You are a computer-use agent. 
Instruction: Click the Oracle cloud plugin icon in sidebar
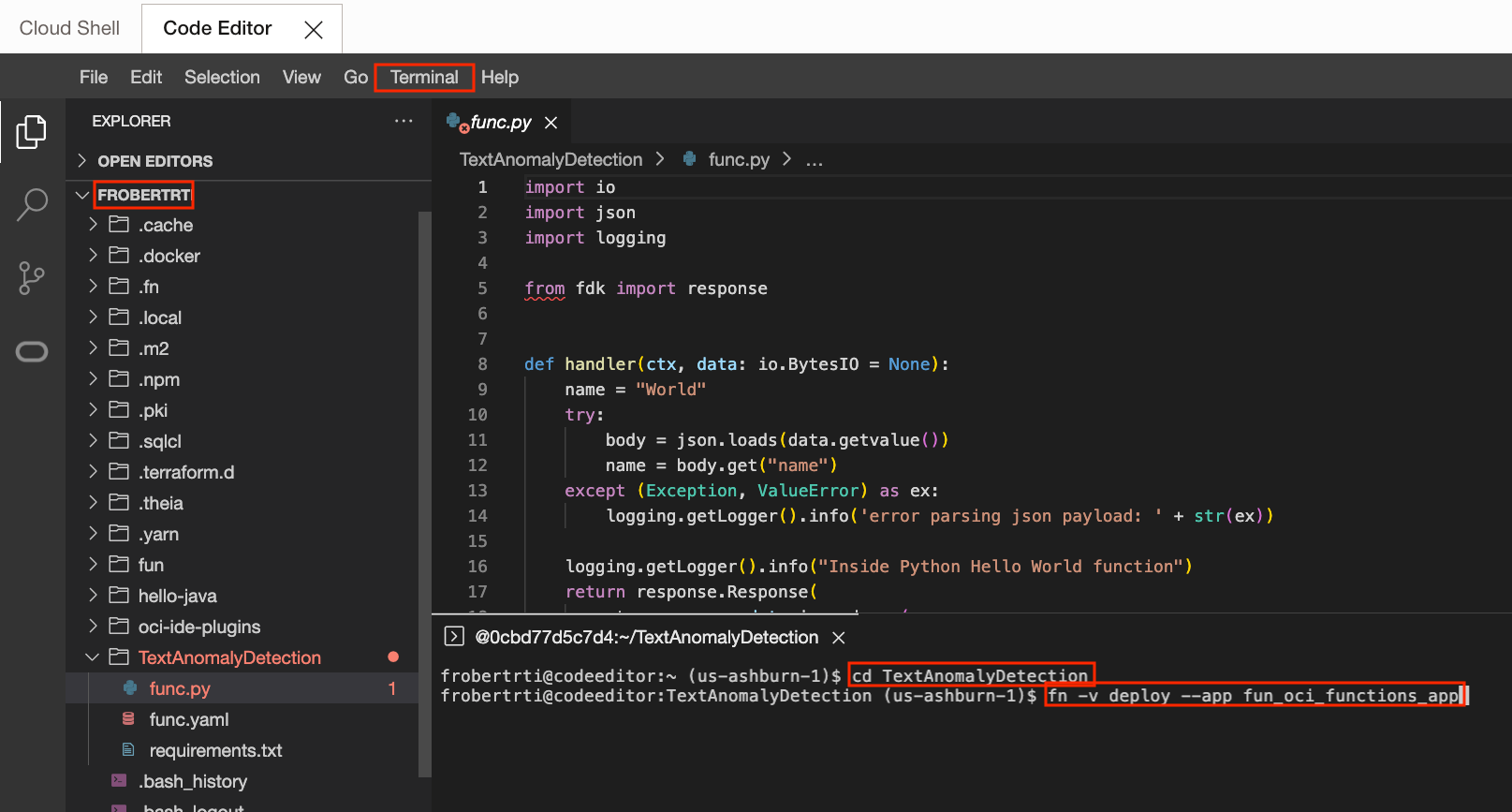(x=32, y=352)
